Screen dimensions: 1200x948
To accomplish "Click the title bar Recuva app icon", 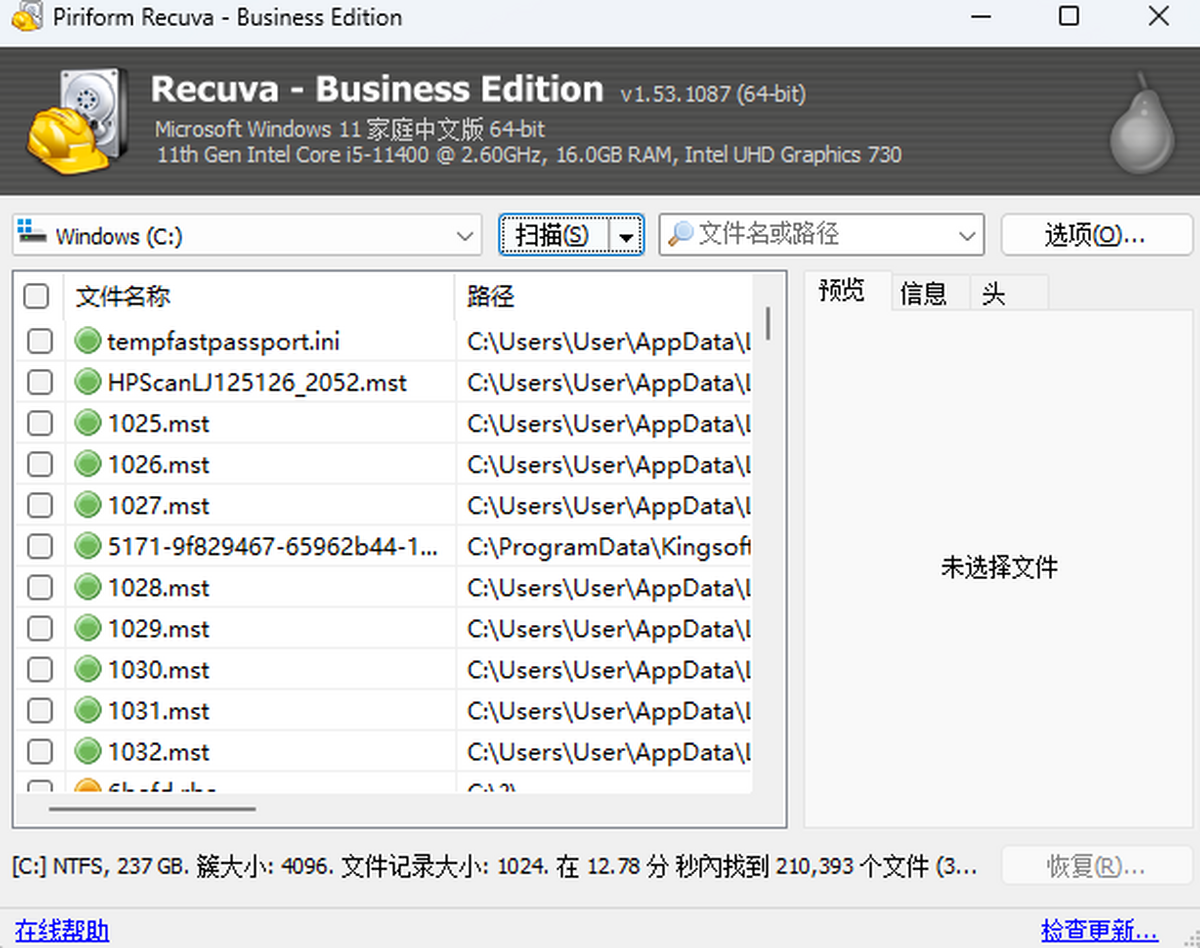I will coord(27,18).
